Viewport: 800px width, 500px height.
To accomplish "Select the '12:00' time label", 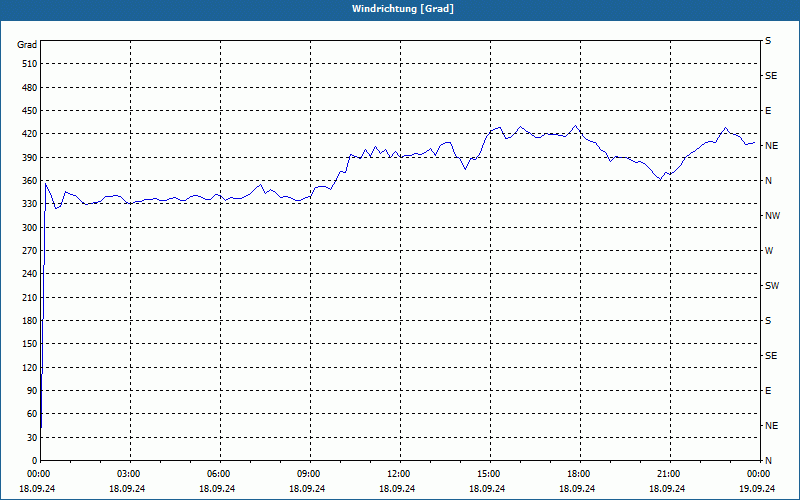I will 401,474.
